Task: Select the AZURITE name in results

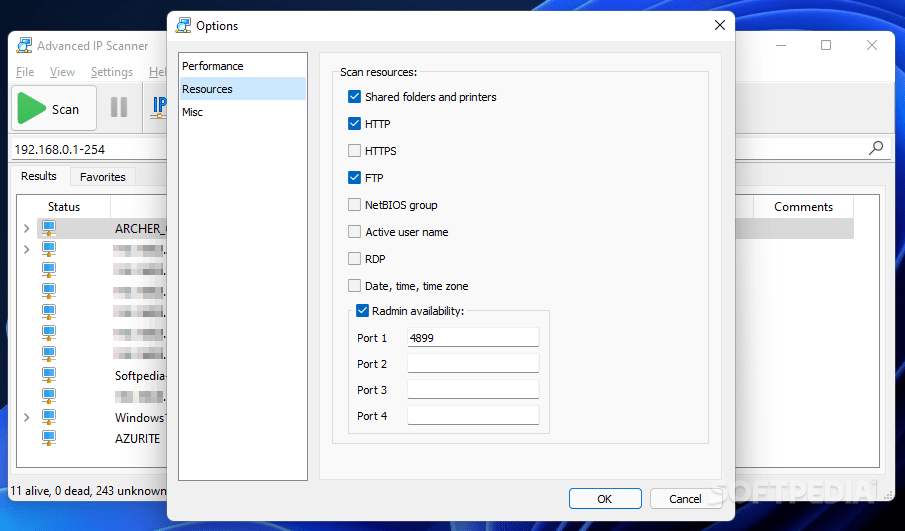Action: click(137, 438)
